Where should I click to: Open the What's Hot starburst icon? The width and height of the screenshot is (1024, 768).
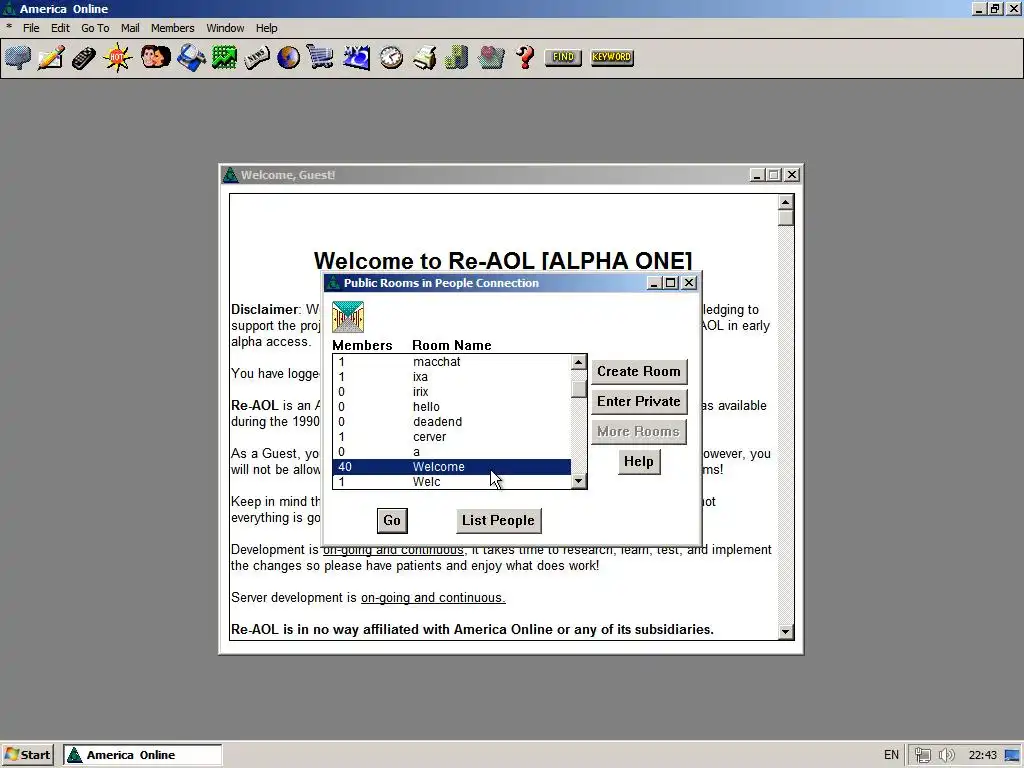(118, 57)
